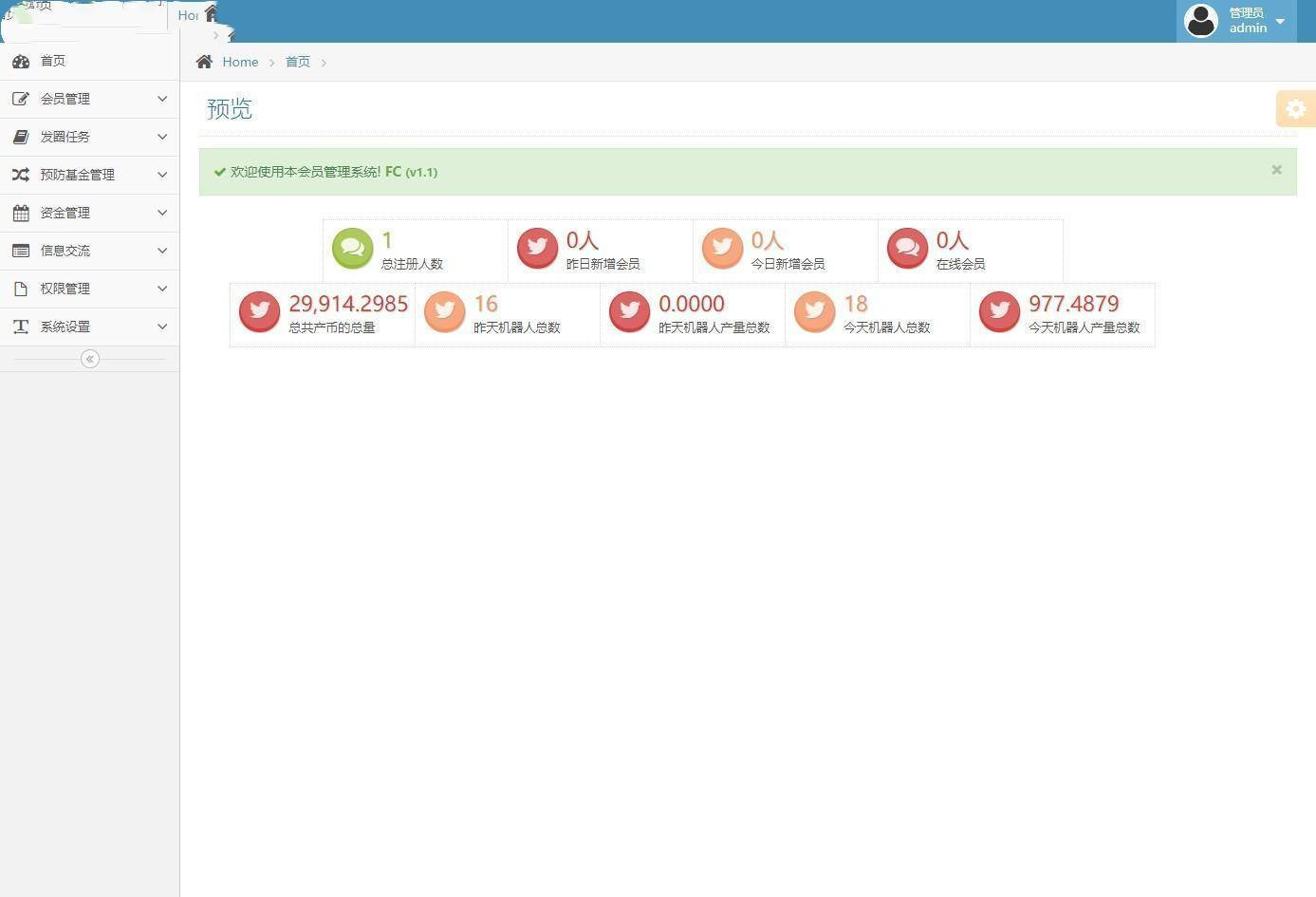Open the admin user dropdown arrow
The height and width of the screenshot is (897, 1316).
click(x=1280, y=21)
